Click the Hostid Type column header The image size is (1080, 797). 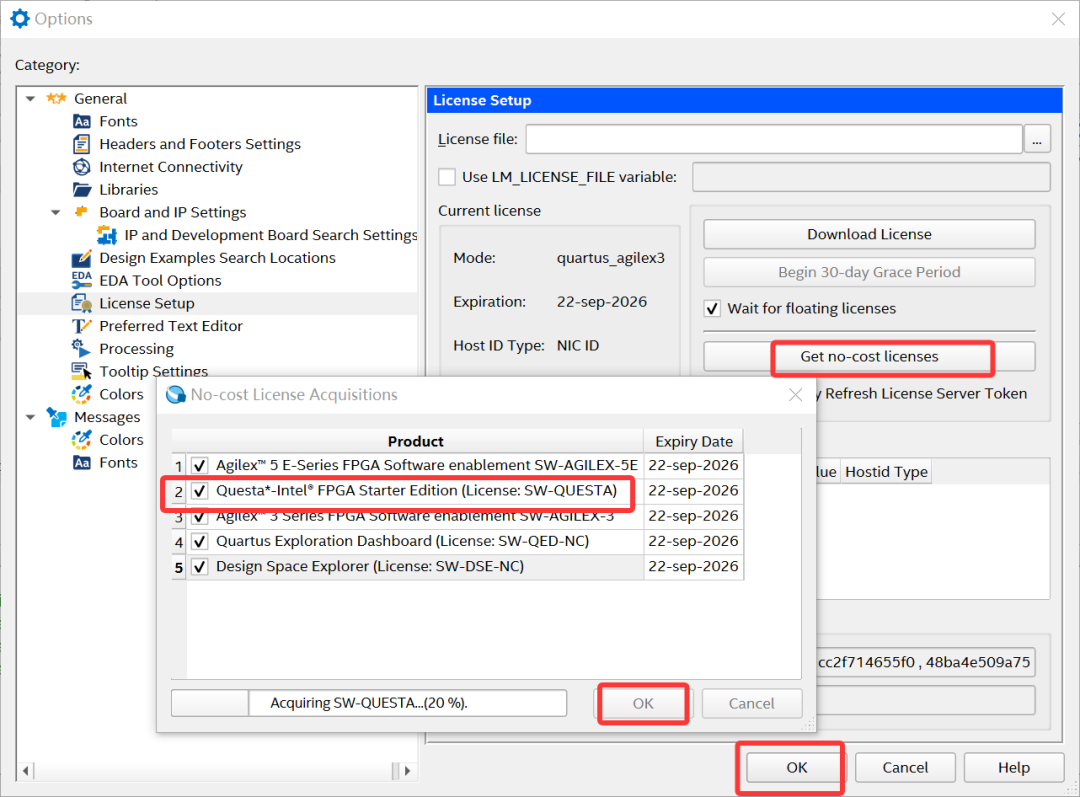(x=886, y=472)
